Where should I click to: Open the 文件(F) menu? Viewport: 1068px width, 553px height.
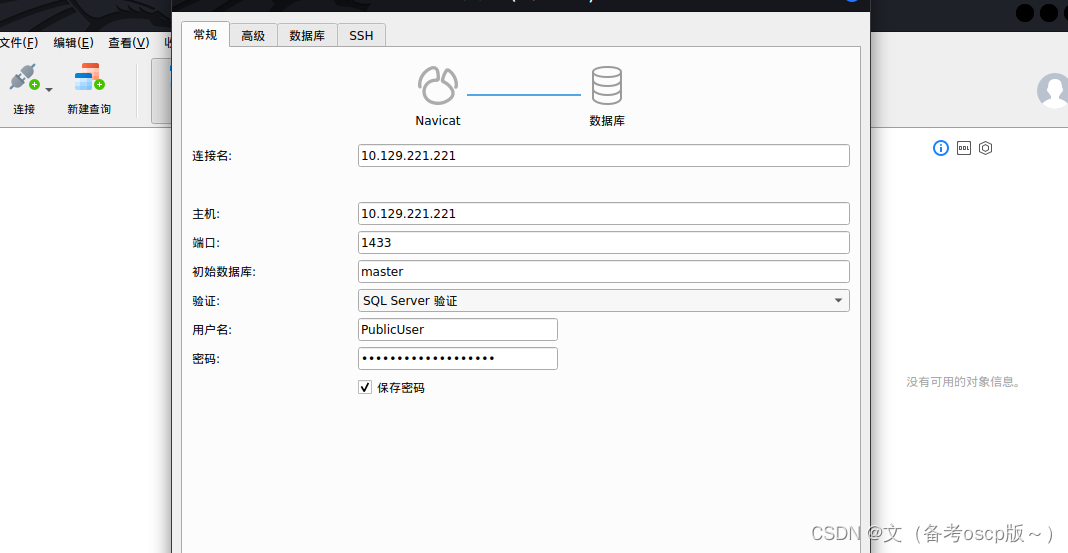pos(19,43)
